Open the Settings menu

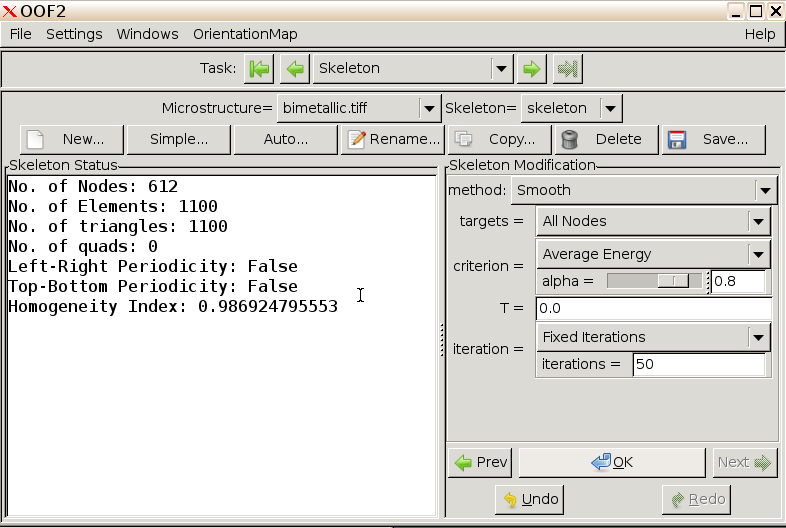74,34
